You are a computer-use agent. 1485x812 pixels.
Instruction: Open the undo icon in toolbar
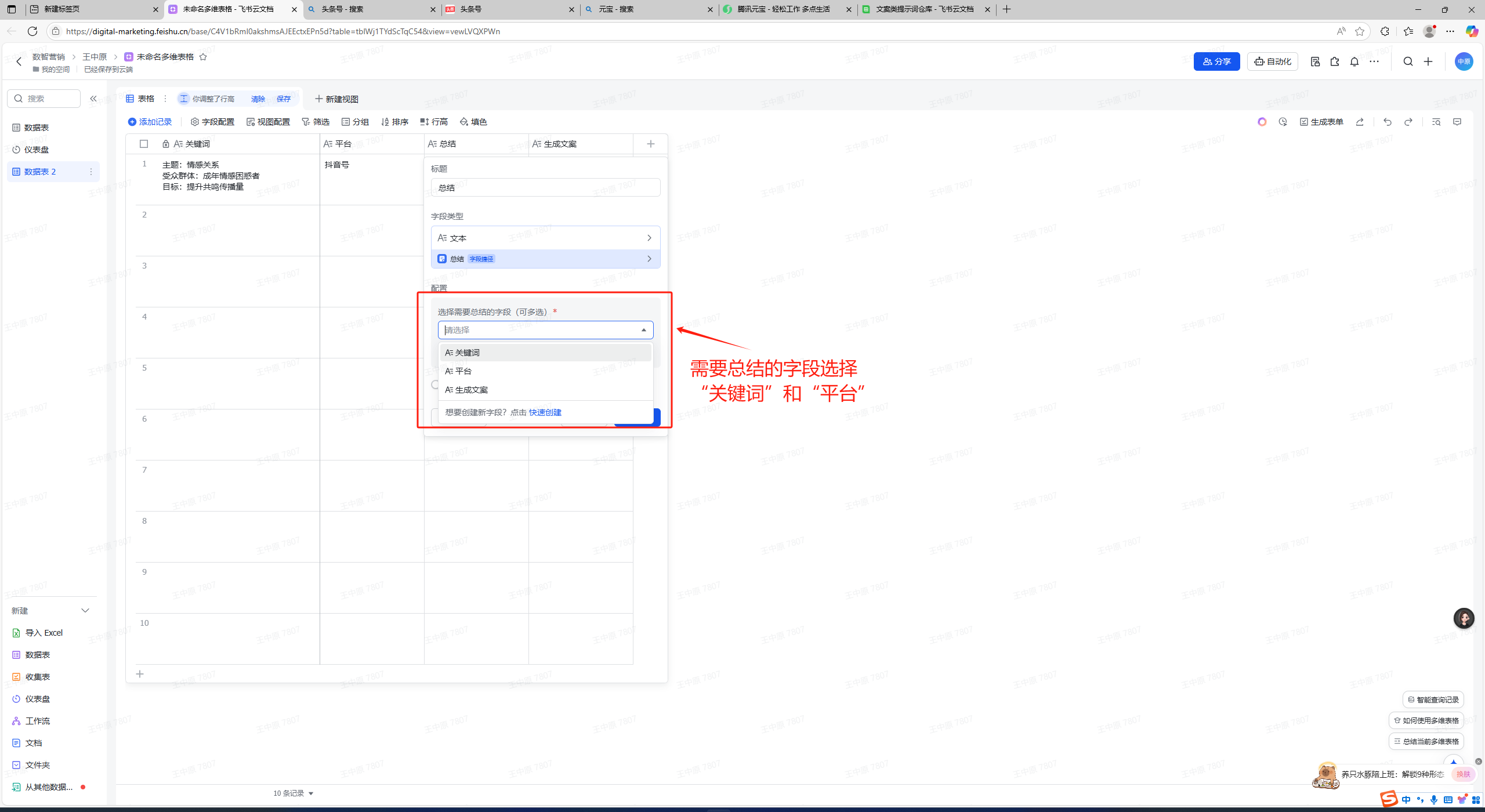(1387, 122)
